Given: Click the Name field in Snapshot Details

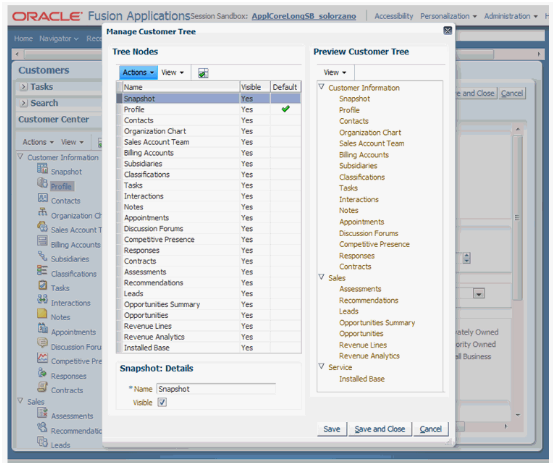Looking at the screenshot, I should (x=216, y=389).
